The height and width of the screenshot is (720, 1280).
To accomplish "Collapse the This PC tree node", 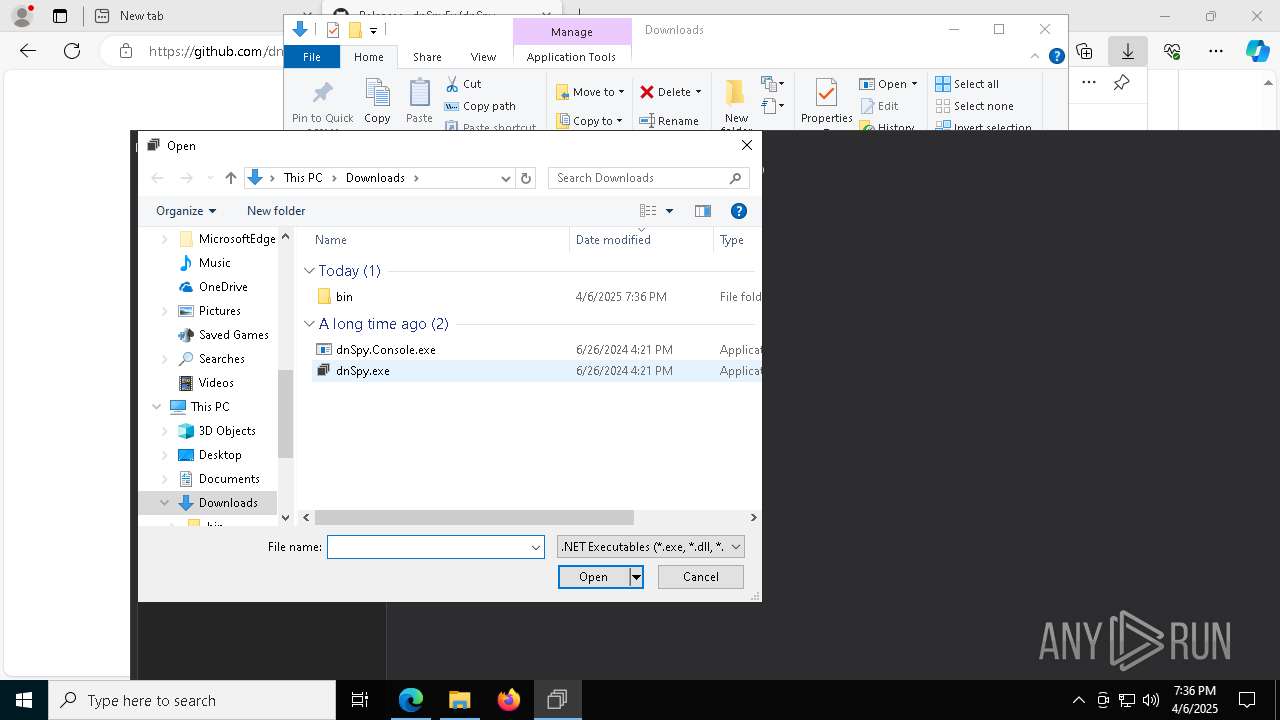I will (157, 407).
